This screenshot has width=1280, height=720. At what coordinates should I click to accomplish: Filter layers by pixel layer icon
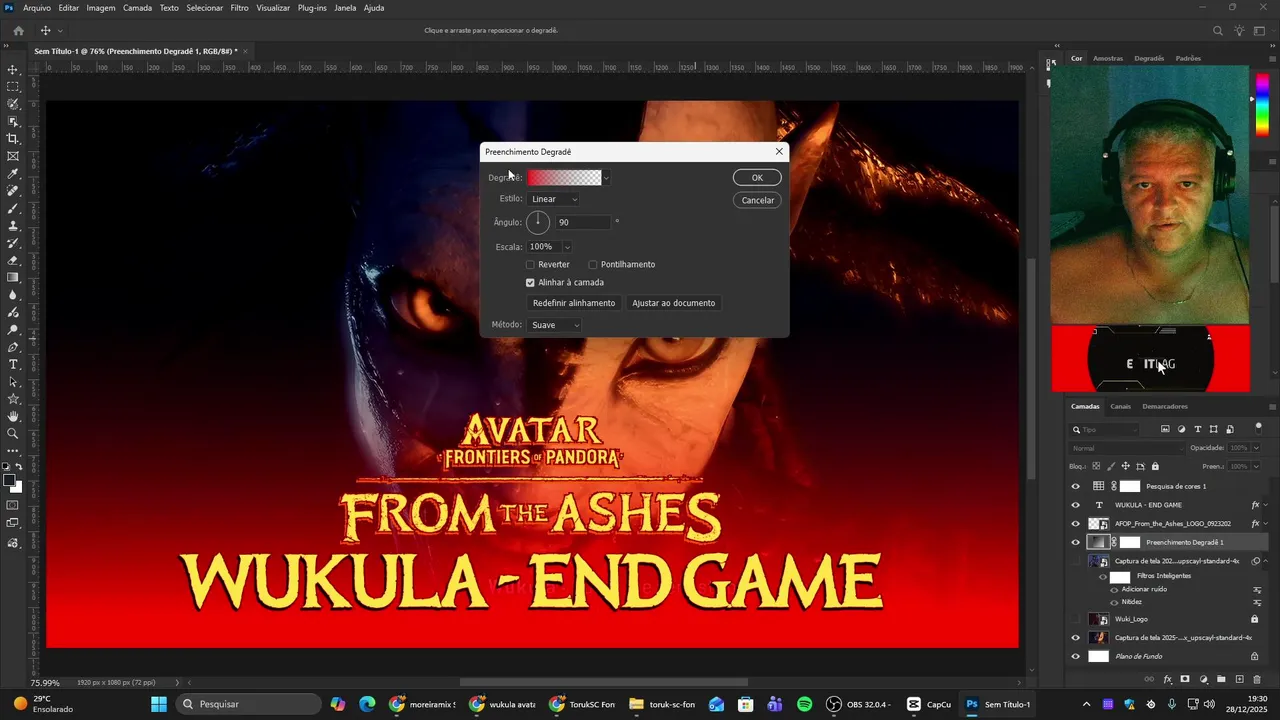1165,429
